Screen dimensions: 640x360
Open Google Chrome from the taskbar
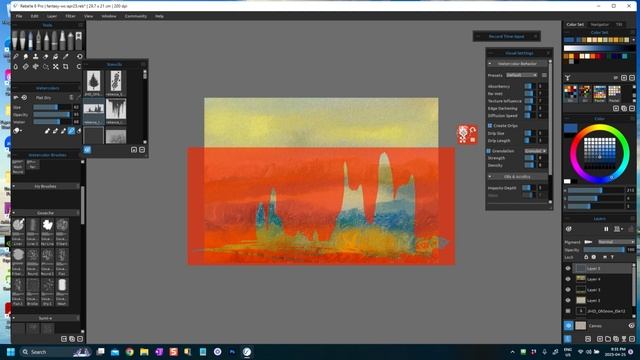pos(129,351)
